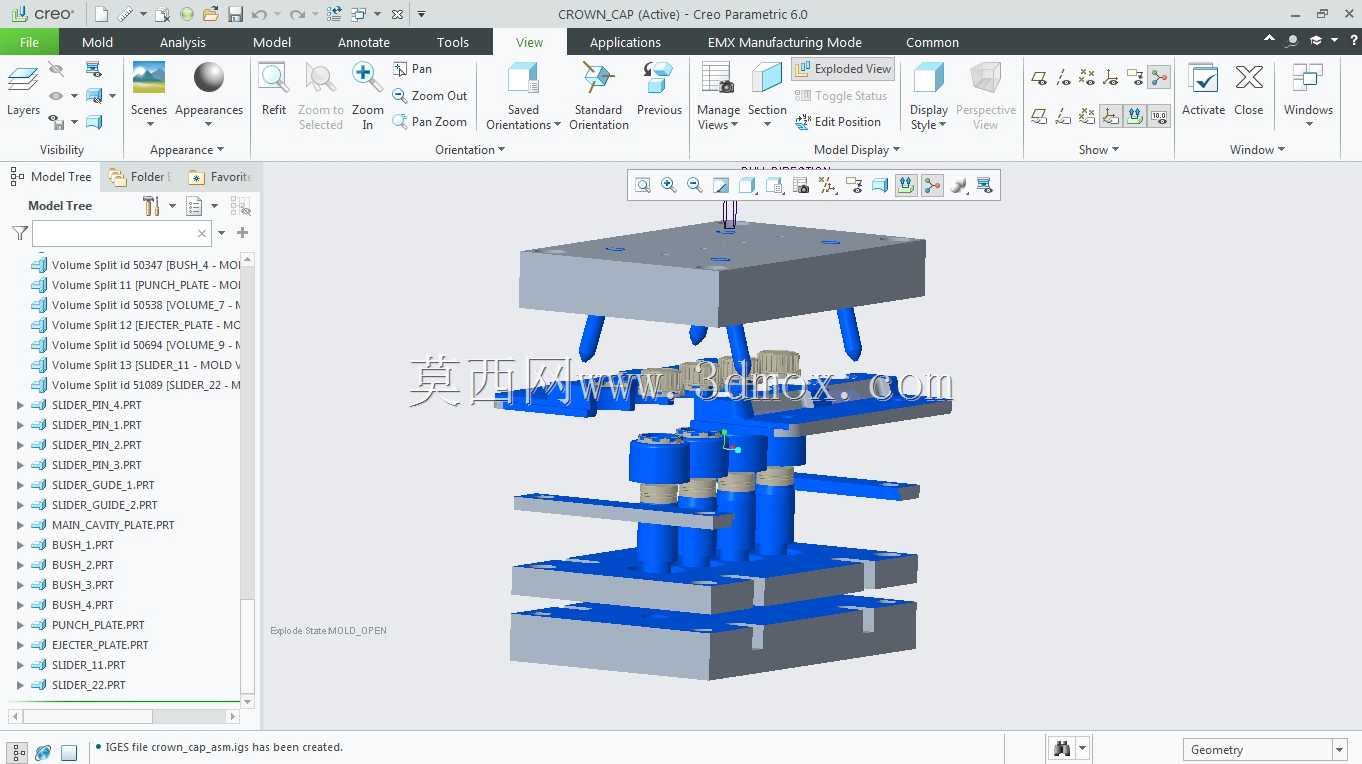Apply Standard Orientation to the model

[599, 96]
